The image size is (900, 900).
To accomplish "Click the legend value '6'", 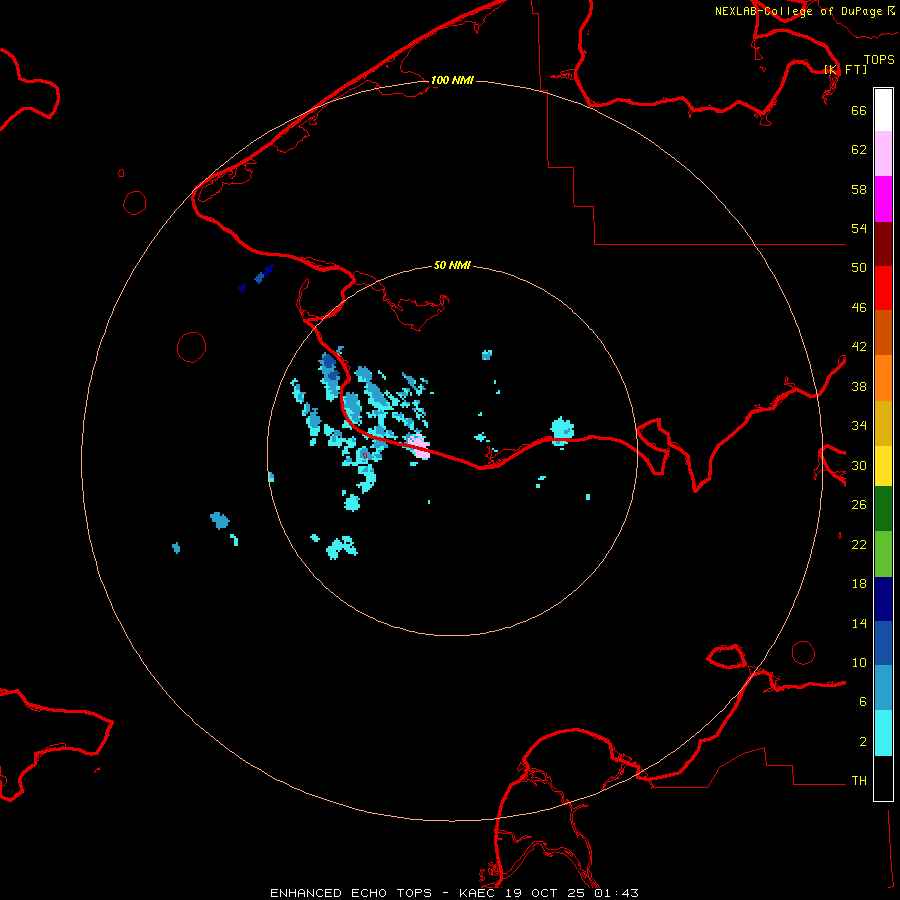I will click(863, 702).
